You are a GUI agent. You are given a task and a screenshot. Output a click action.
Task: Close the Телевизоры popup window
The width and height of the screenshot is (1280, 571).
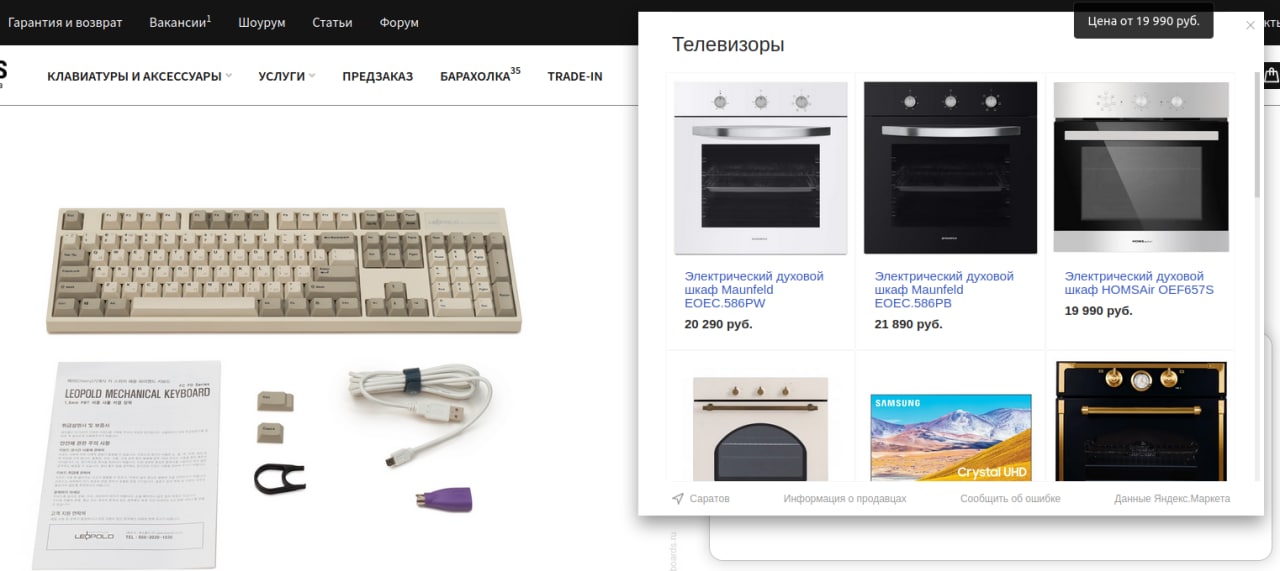1250,26
